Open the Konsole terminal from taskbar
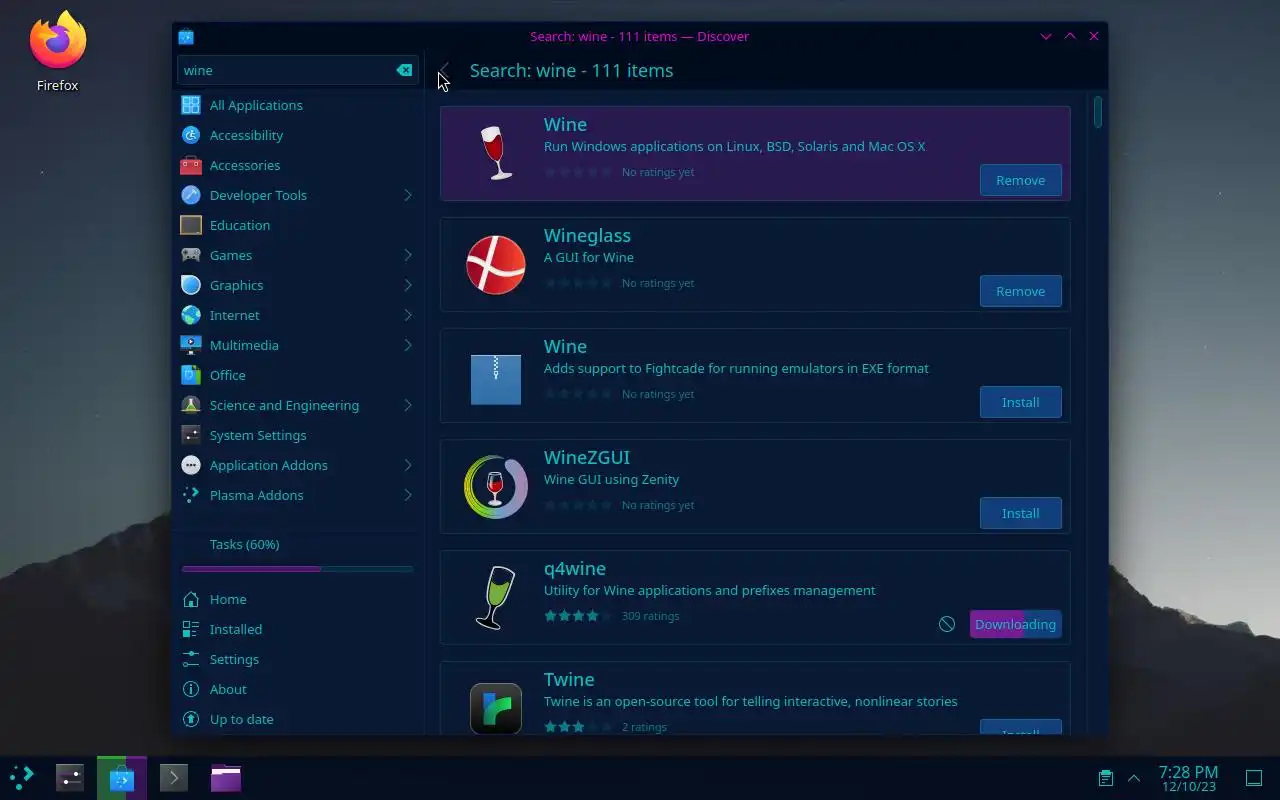1280x800 pixels. pyautogui.click(x=174, y=777)
